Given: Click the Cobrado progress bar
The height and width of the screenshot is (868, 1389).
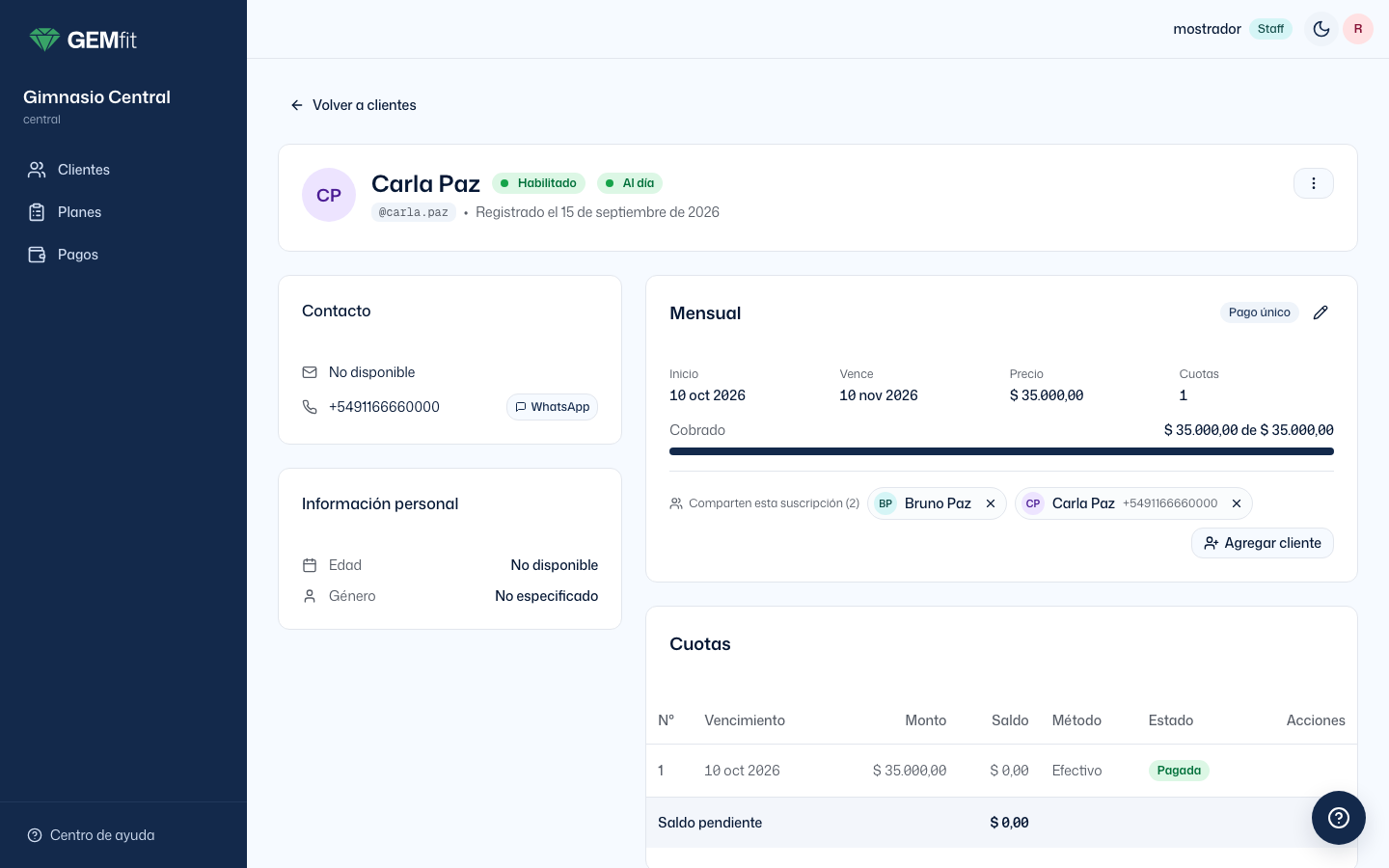Looking at the screenshot, I should (x=1001, y=451).
